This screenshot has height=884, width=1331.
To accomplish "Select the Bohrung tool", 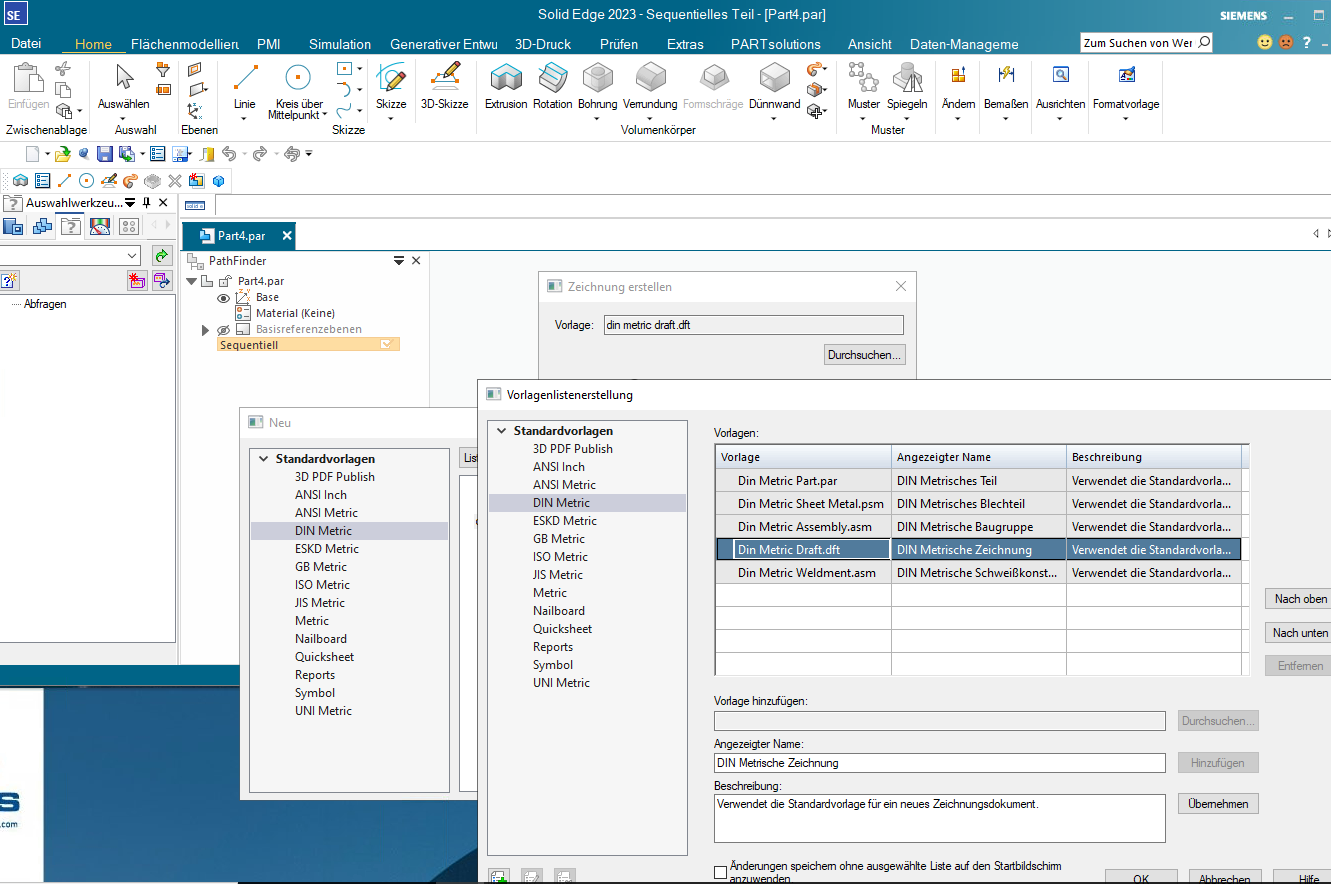I will coord(597,85).
